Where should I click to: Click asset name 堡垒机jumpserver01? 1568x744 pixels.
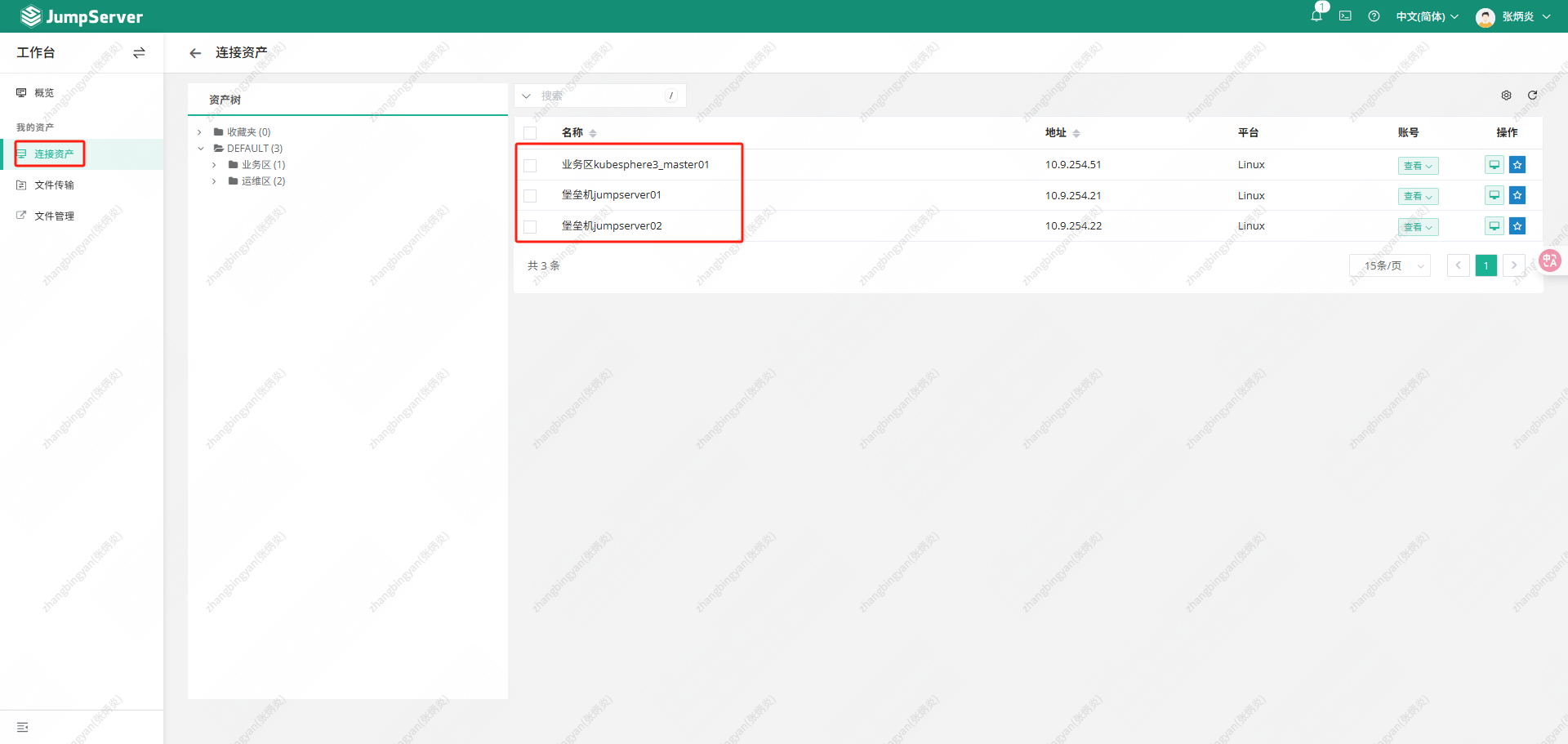click(x=611, y=195)
